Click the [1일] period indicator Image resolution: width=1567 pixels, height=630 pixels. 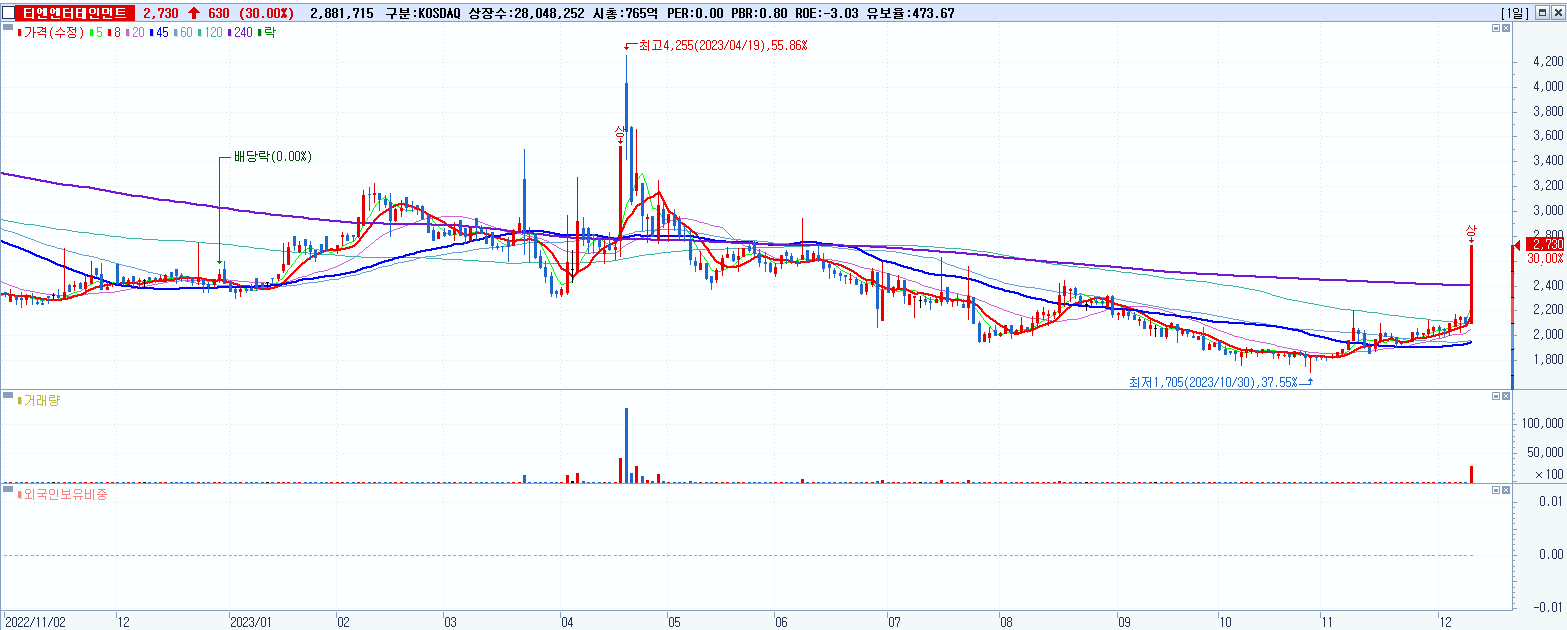click(x=1514, y=13)
